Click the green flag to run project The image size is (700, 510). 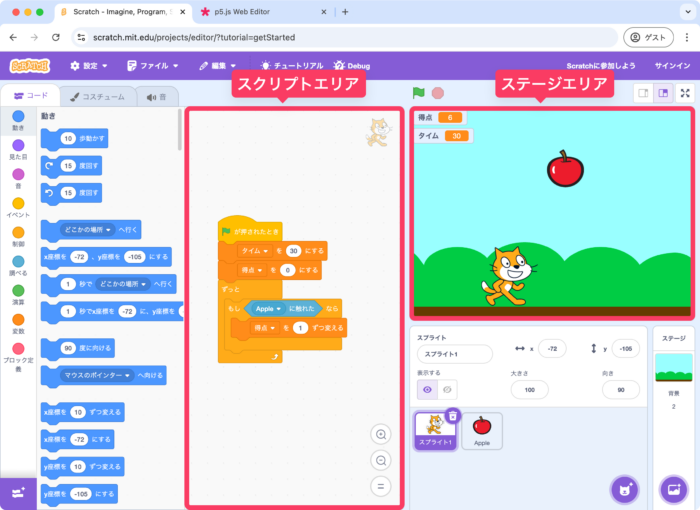tap(419, 92)
